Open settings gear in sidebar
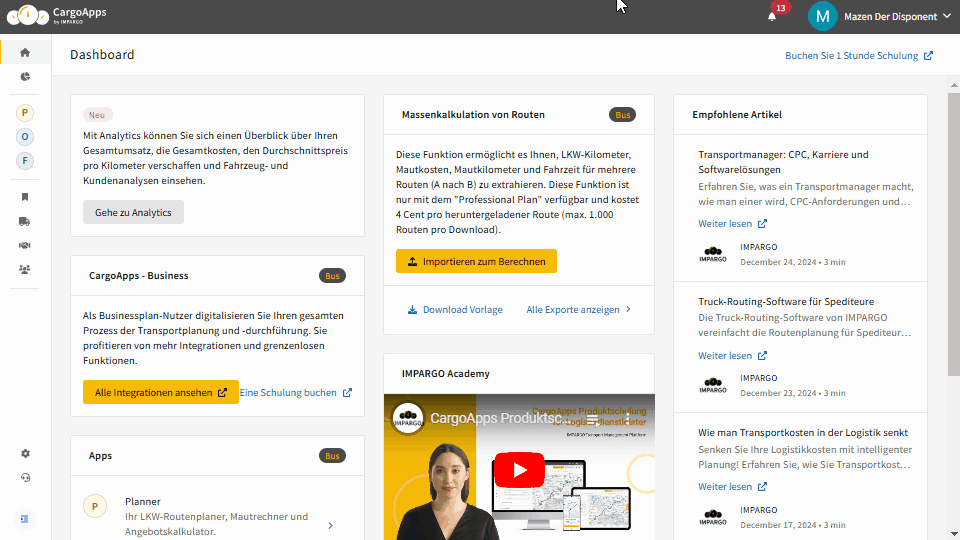Image resolution: width=960 pixels, height=540 pixels. pyautogui.click(x=25, y=454)
